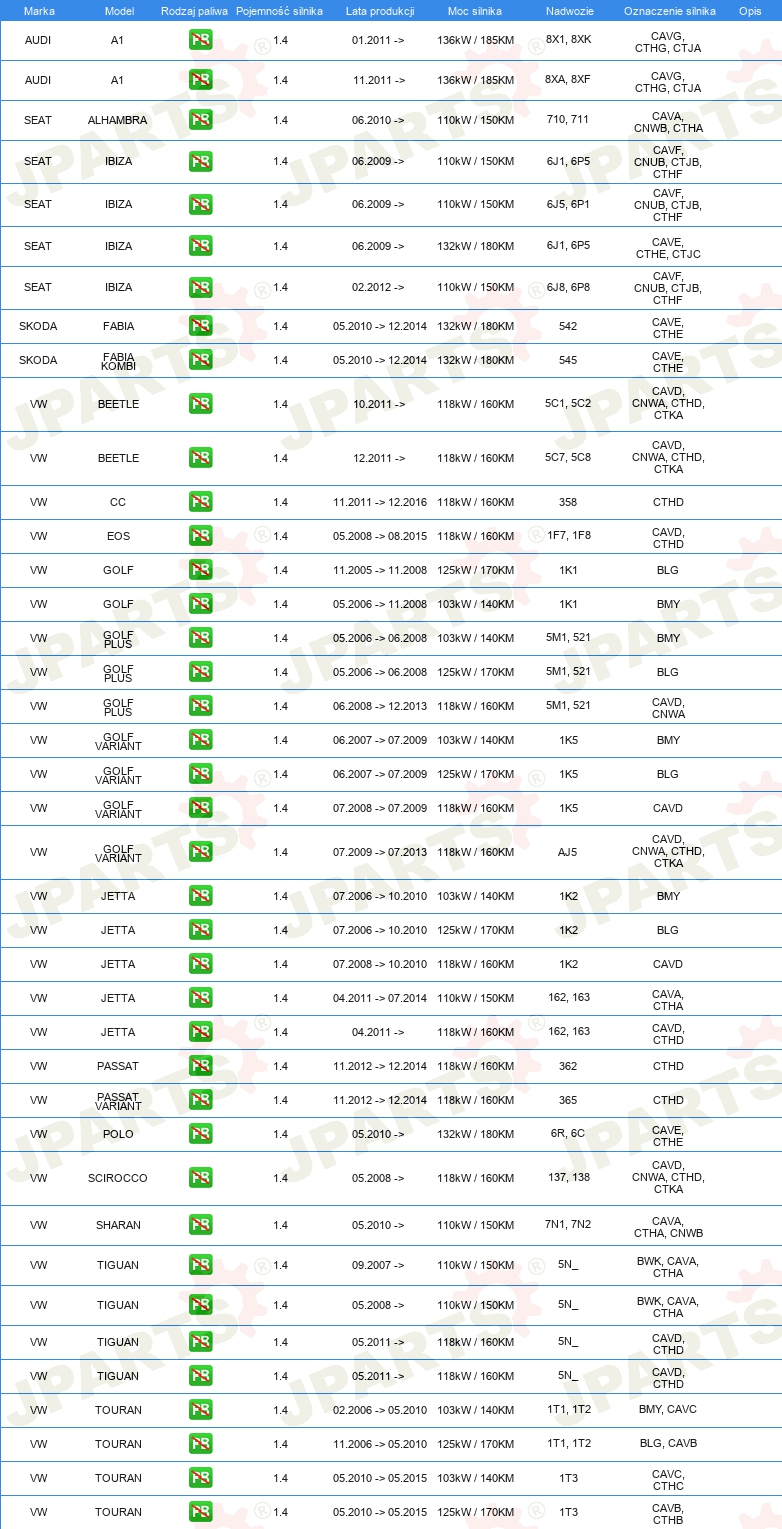Click fuel type icon in VW Polo row
The width and height of the screenshot is (782, 1529).
(x=200, y=1134)
